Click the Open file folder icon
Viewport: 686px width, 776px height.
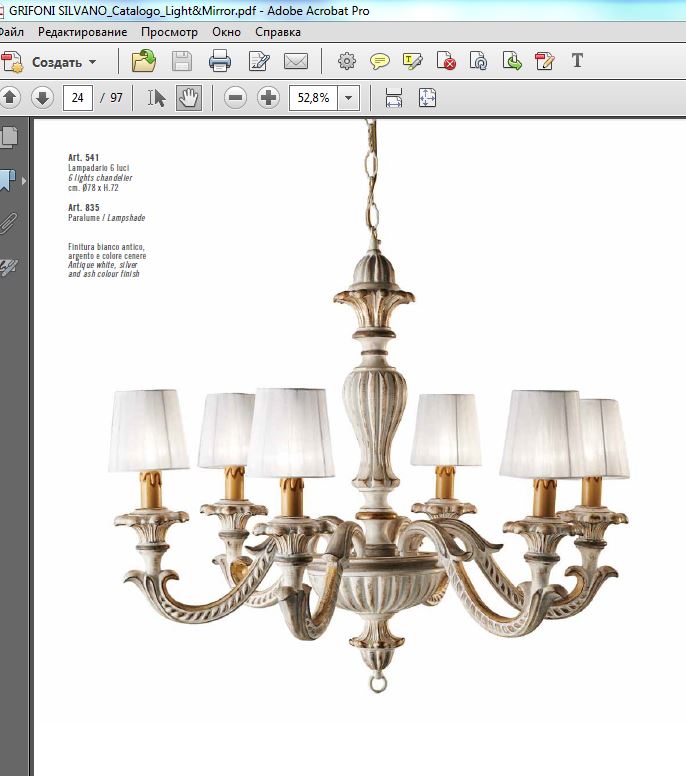[144, 61]
